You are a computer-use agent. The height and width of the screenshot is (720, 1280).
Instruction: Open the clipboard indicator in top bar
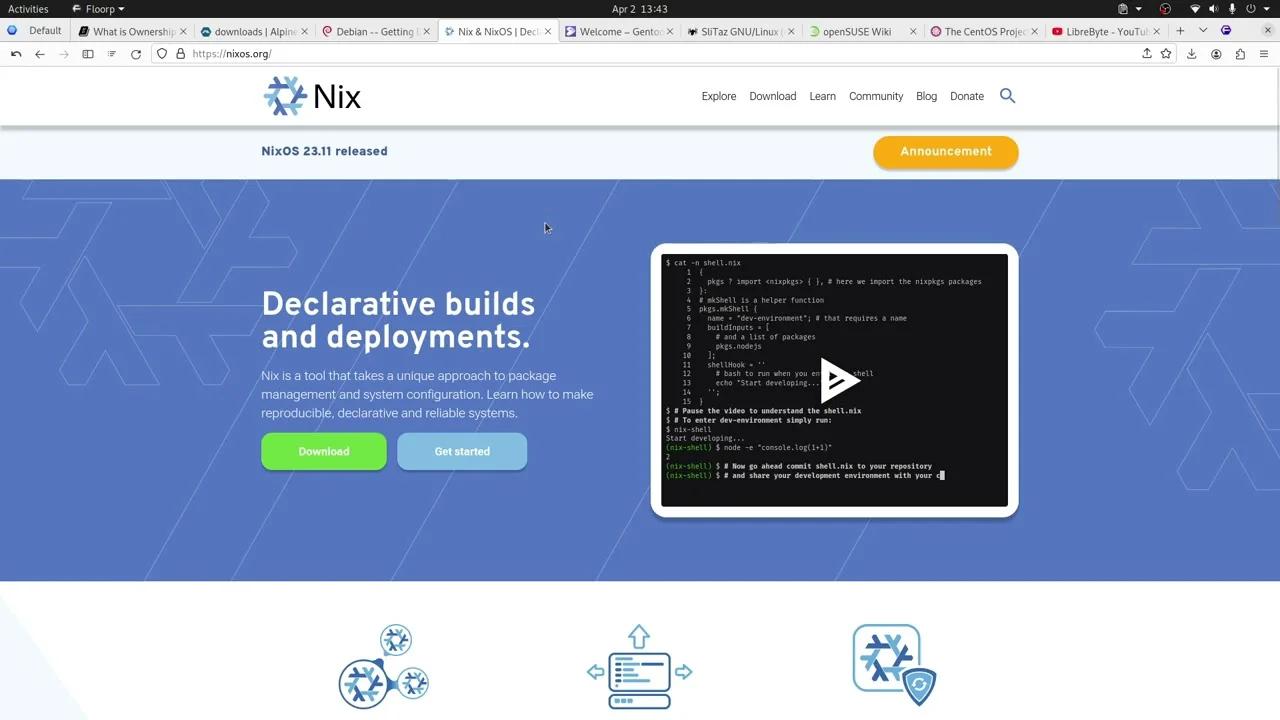coord(1123,9)
